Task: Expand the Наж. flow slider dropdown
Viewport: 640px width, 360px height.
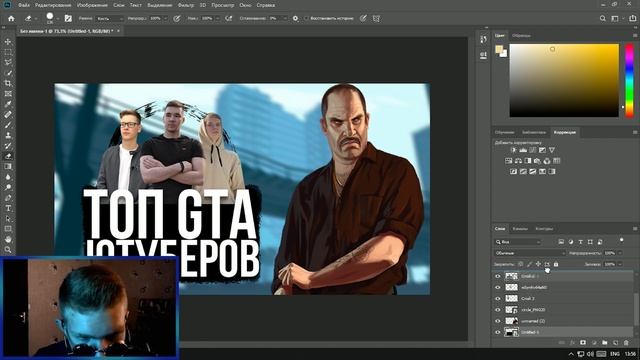Action: click(217, 18)
